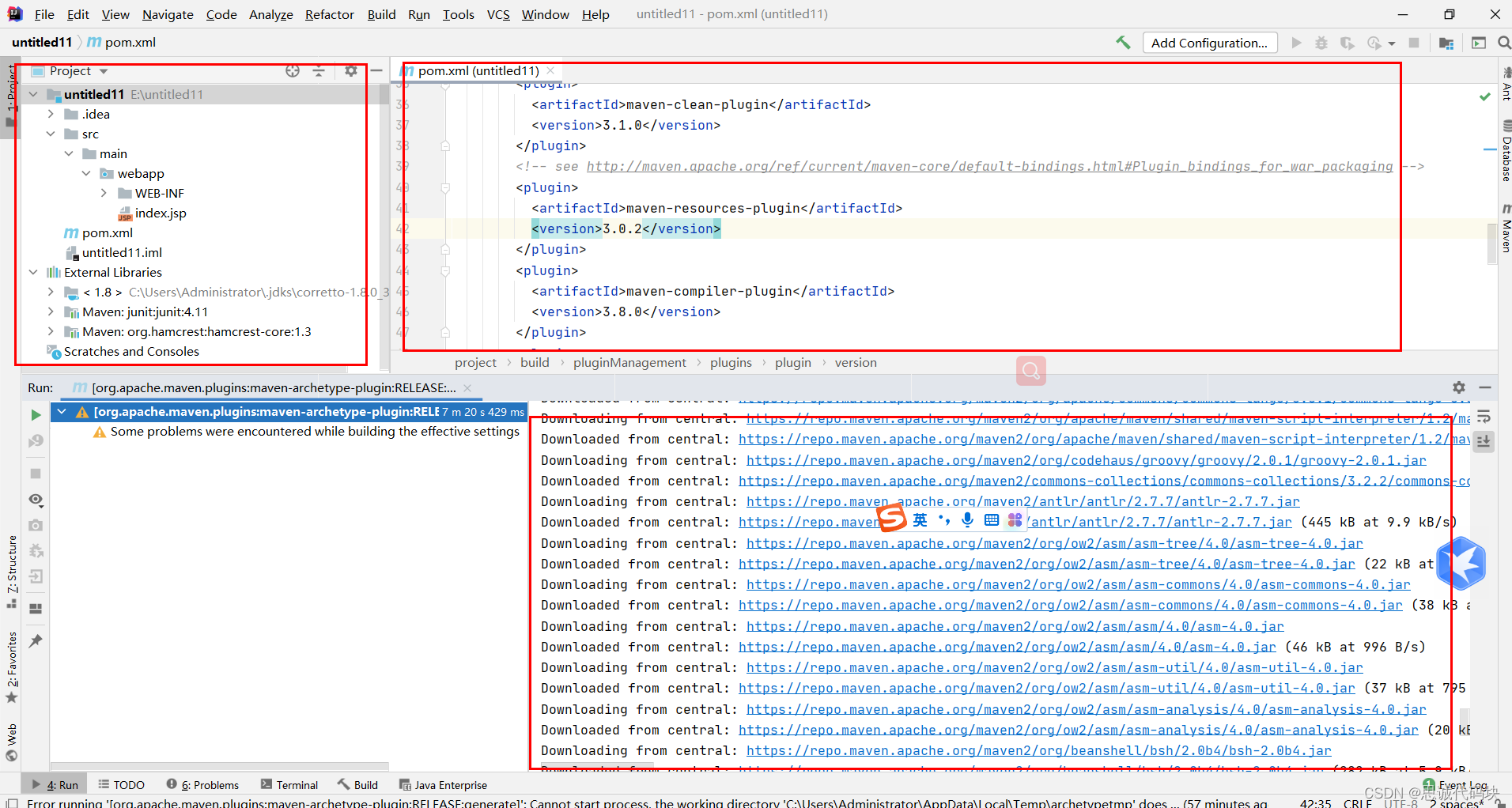Open Project panel settings gear
Screen dimensions: 1512x808
pyautogui.click(x=351, y=71)
